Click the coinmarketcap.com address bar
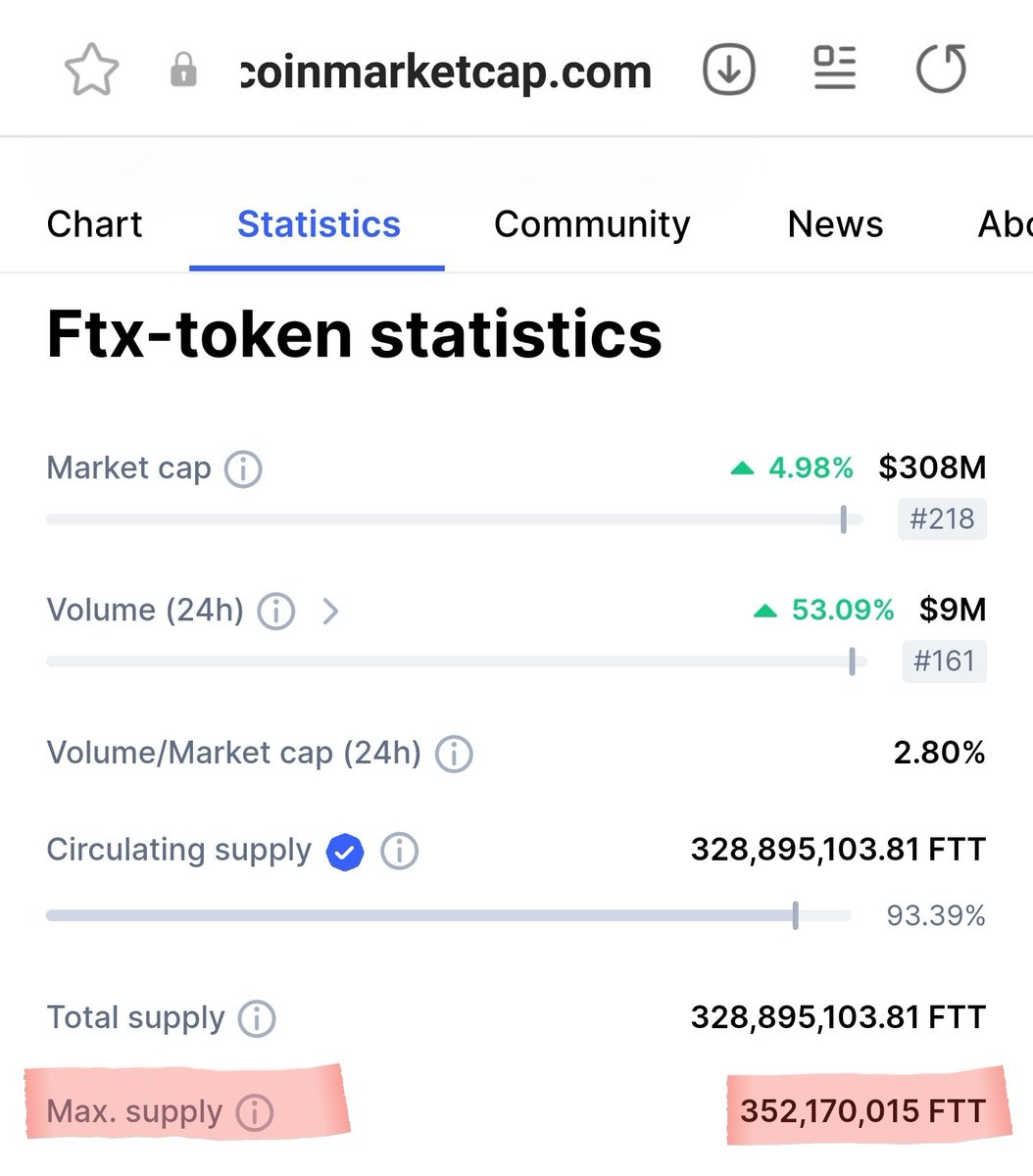 pos(446,72)
